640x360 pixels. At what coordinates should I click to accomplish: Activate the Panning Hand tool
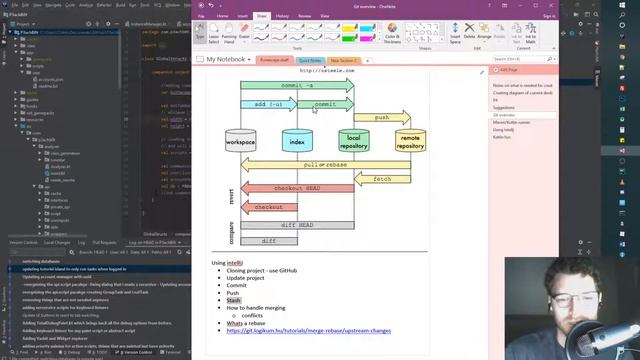click(x=229, y=33)
